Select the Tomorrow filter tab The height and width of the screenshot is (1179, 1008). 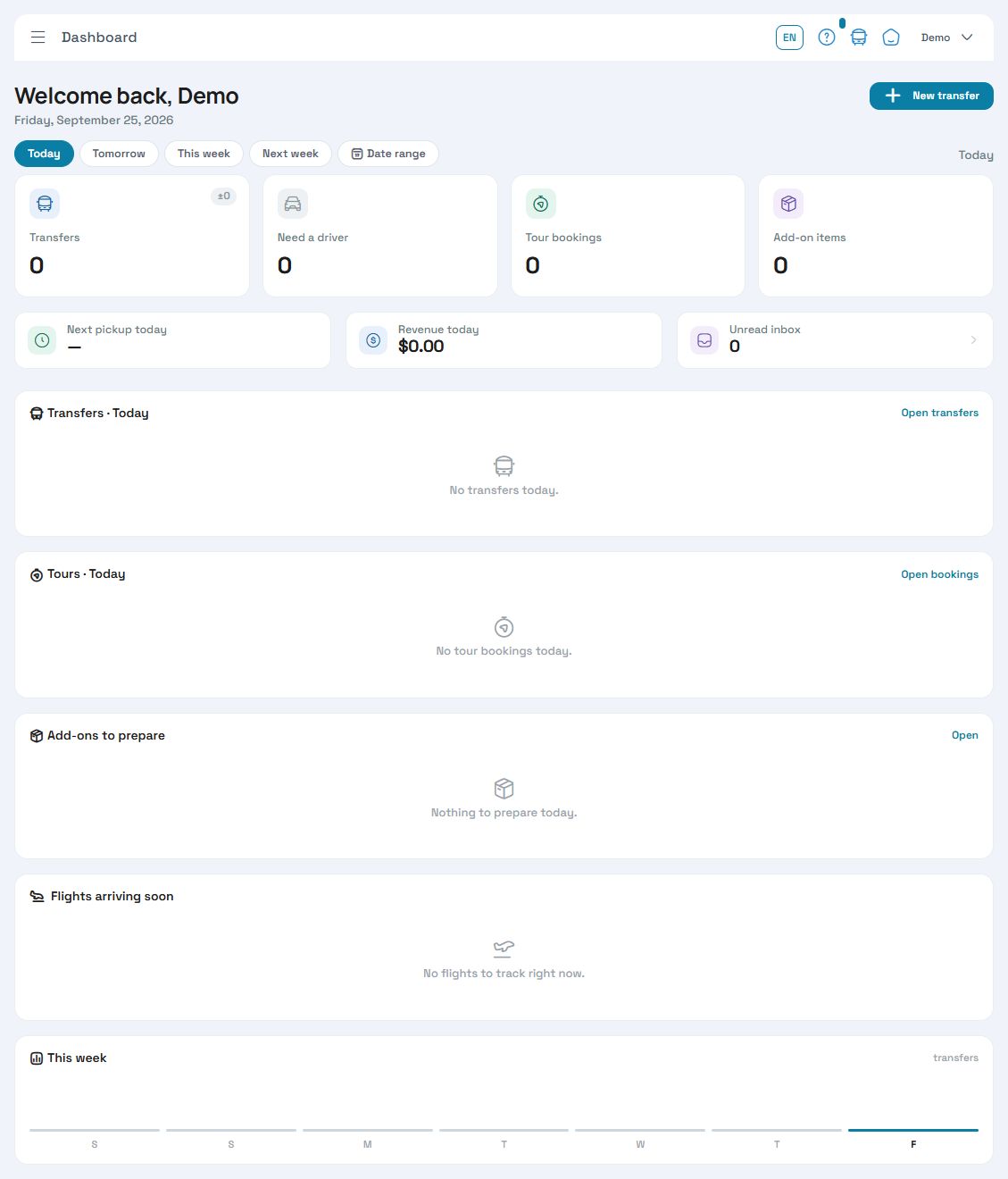pyautogui.click(x=119, y=154)
